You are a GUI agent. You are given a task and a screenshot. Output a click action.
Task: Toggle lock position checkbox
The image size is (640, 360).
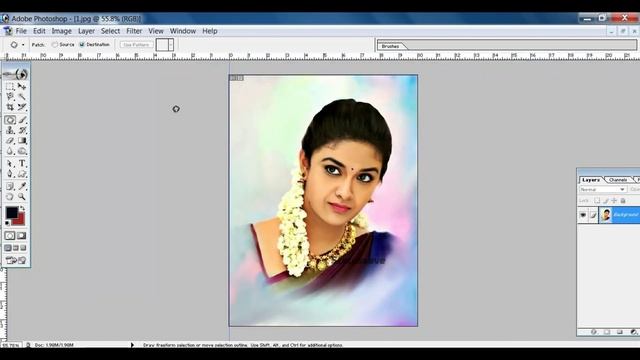pyautogui.click(x=614, y=200)
